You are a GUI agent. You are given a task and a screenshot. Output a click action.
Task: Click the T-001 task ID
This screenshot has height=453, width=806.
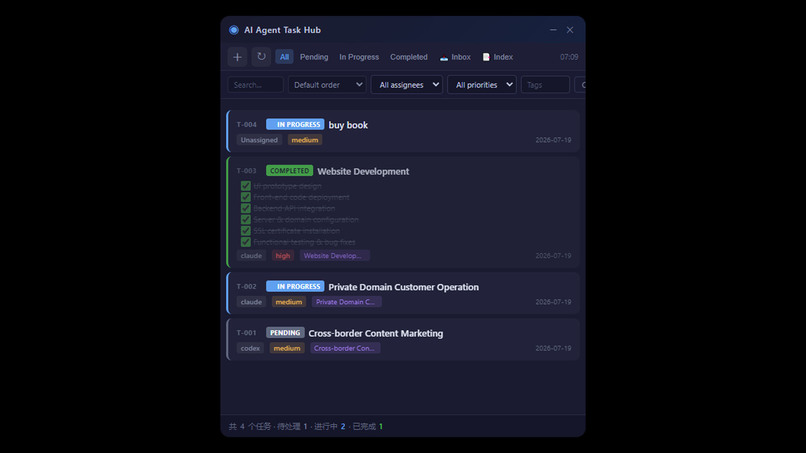click(246, 333)
